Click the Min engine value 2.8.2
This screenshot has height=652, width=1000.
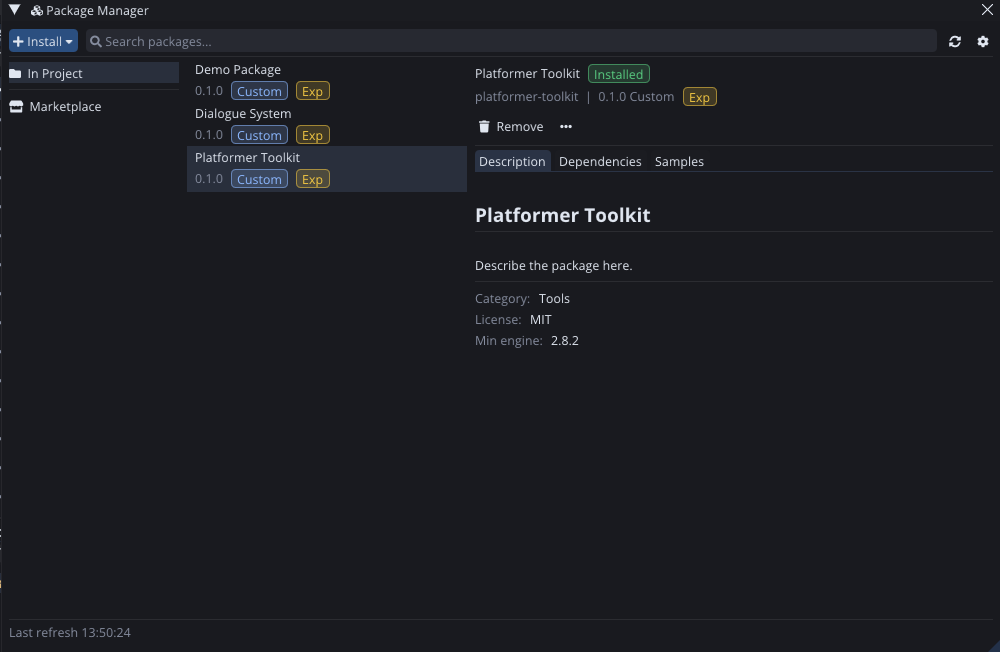pos(565,341)
